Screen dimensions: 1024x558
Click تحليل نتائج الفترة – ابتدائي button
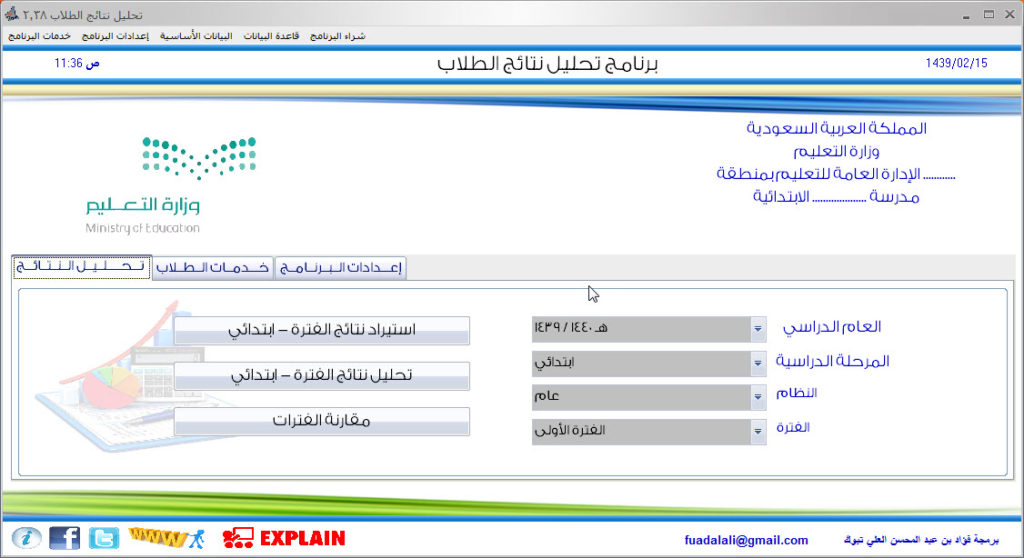pos(321,376)
